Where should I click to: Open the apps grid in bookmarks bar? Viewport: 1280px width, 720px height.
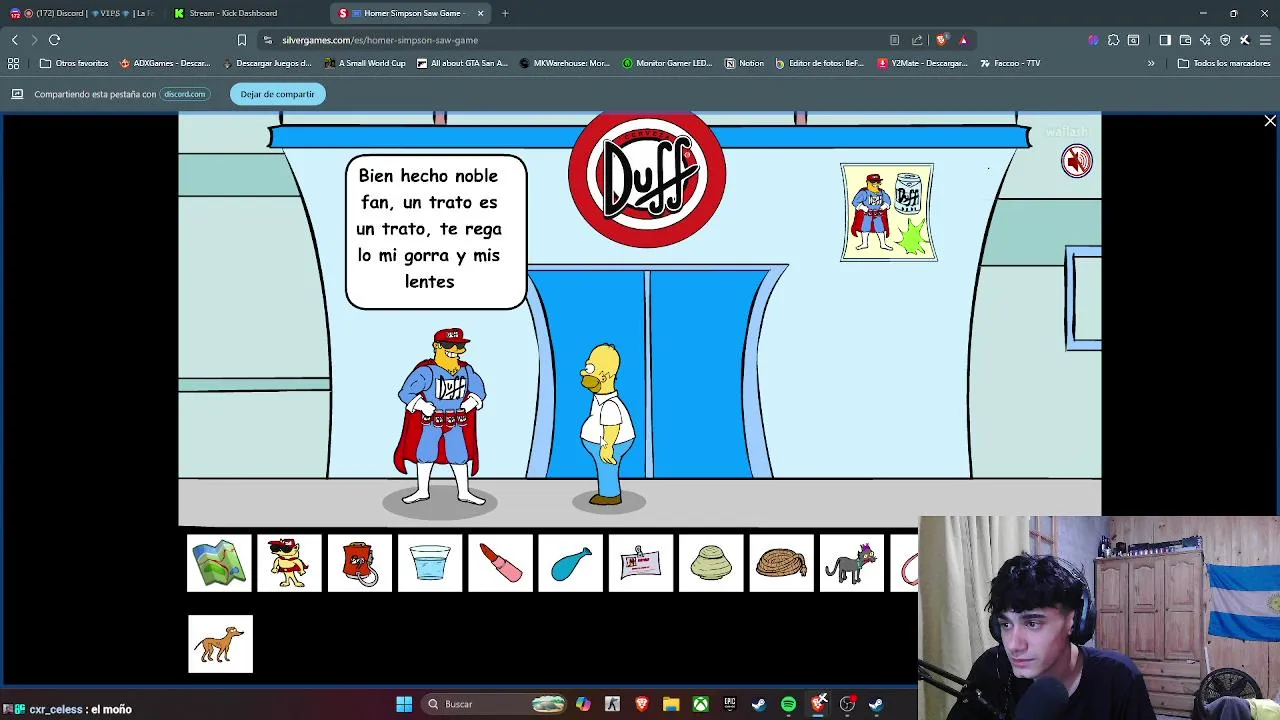(x=14, y=63)
